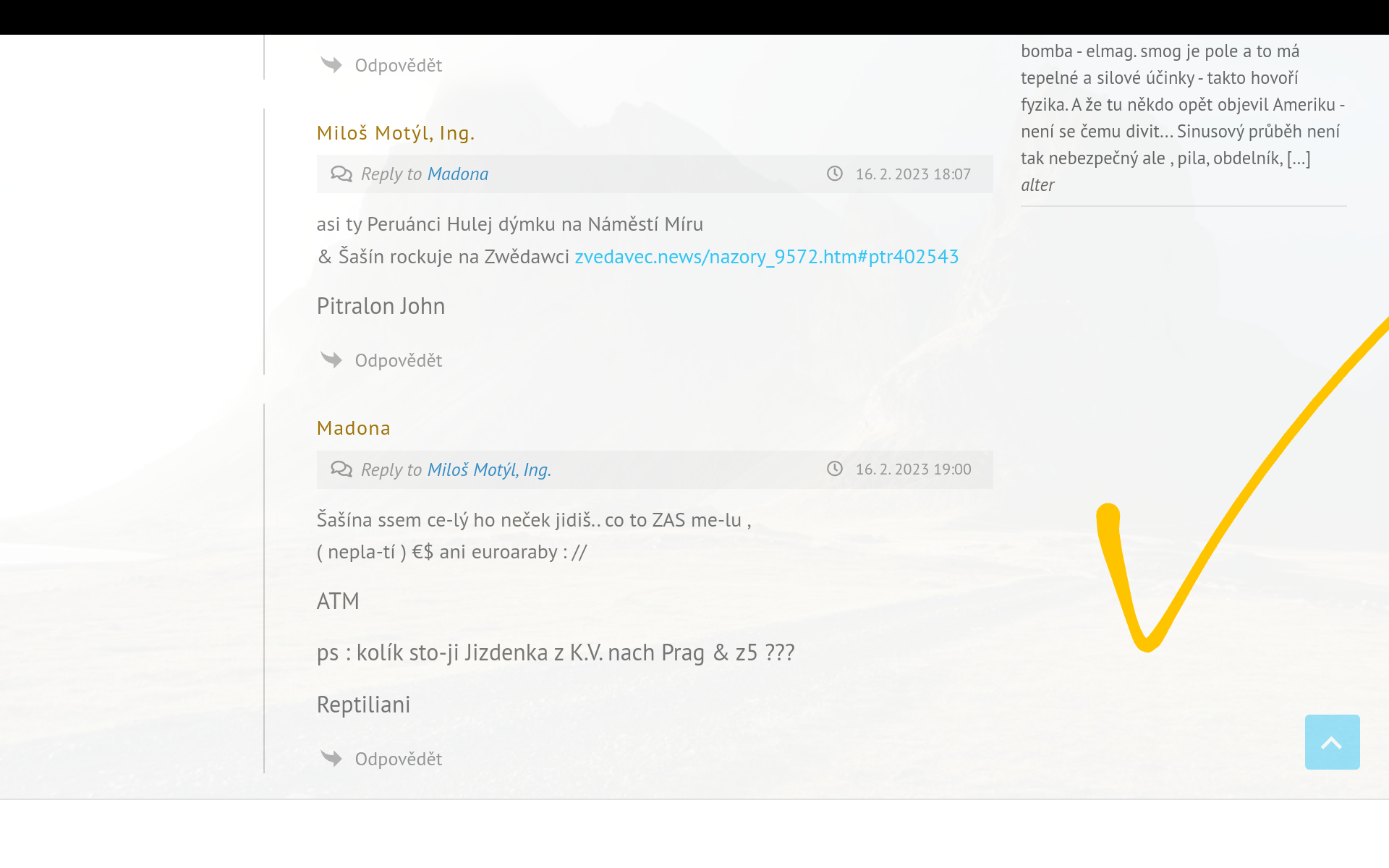Click the topmost reply arrow icon
1389x868 pixels.
331,64
